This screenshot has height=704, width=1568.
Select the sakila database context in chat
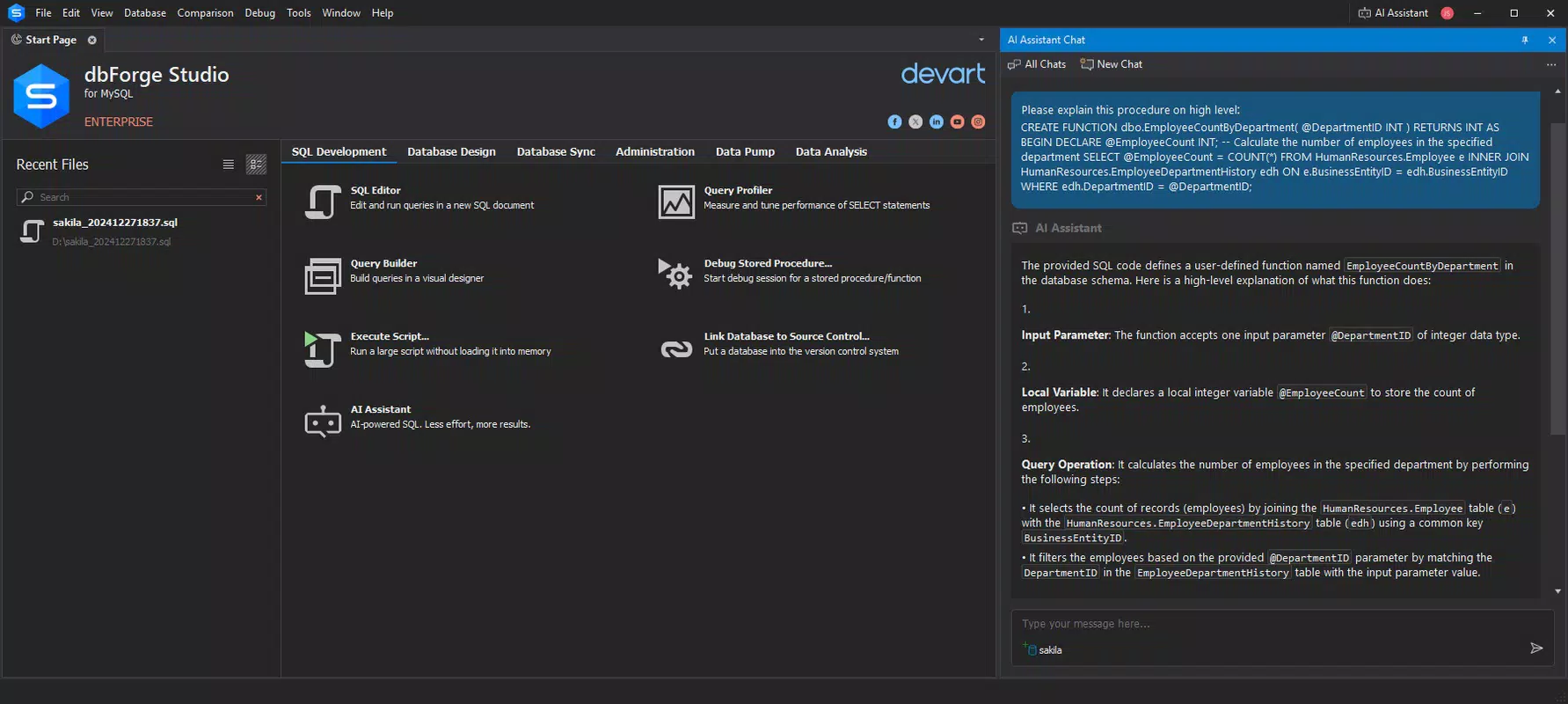(1044, 650)
